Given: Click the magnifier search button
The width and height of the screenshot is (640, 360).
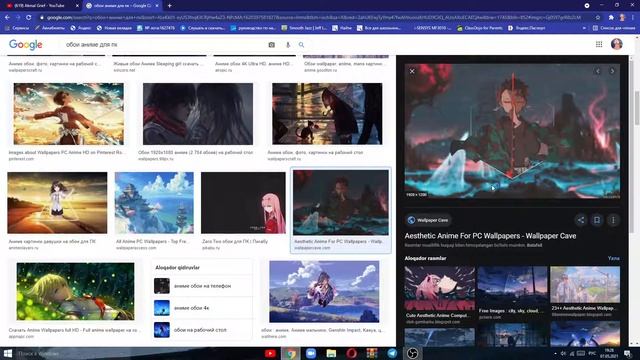Looking at the screenshot, I should 301,44.
